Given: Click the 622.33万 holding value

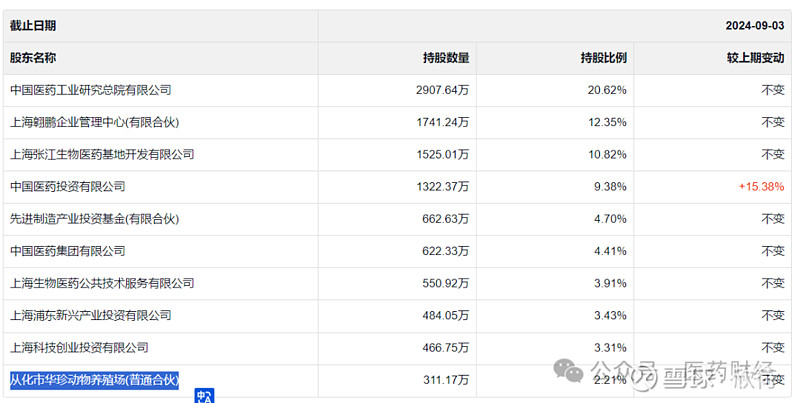Looking at the screenshot, I should coord(445,251).
